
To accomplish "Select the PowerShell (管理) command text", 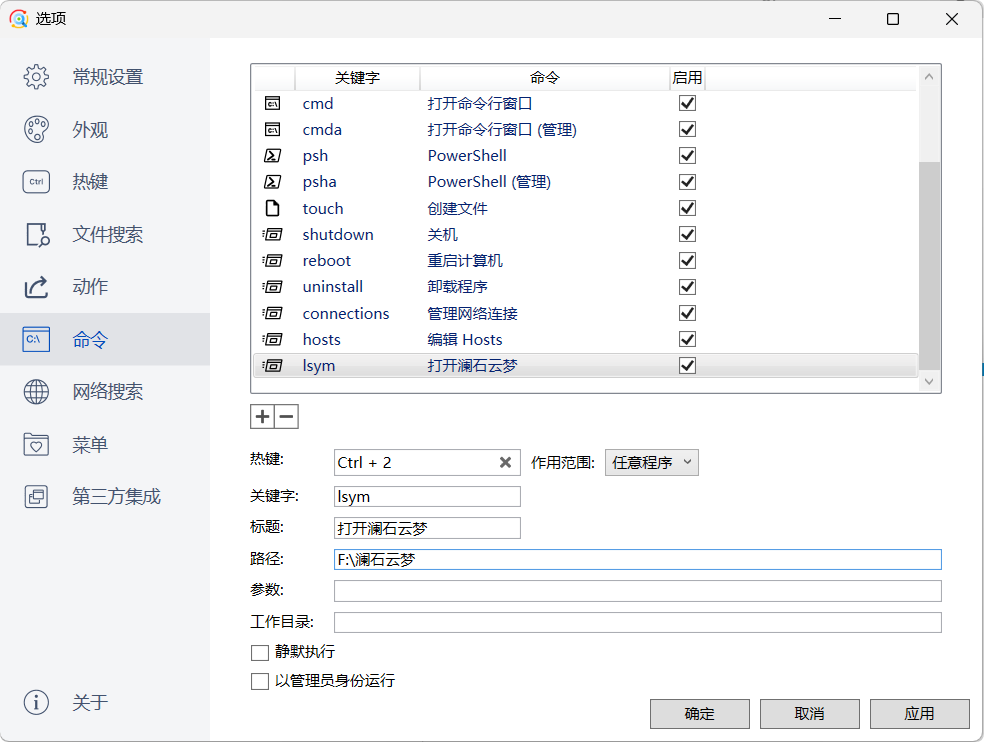I will [x=489, y=182].
